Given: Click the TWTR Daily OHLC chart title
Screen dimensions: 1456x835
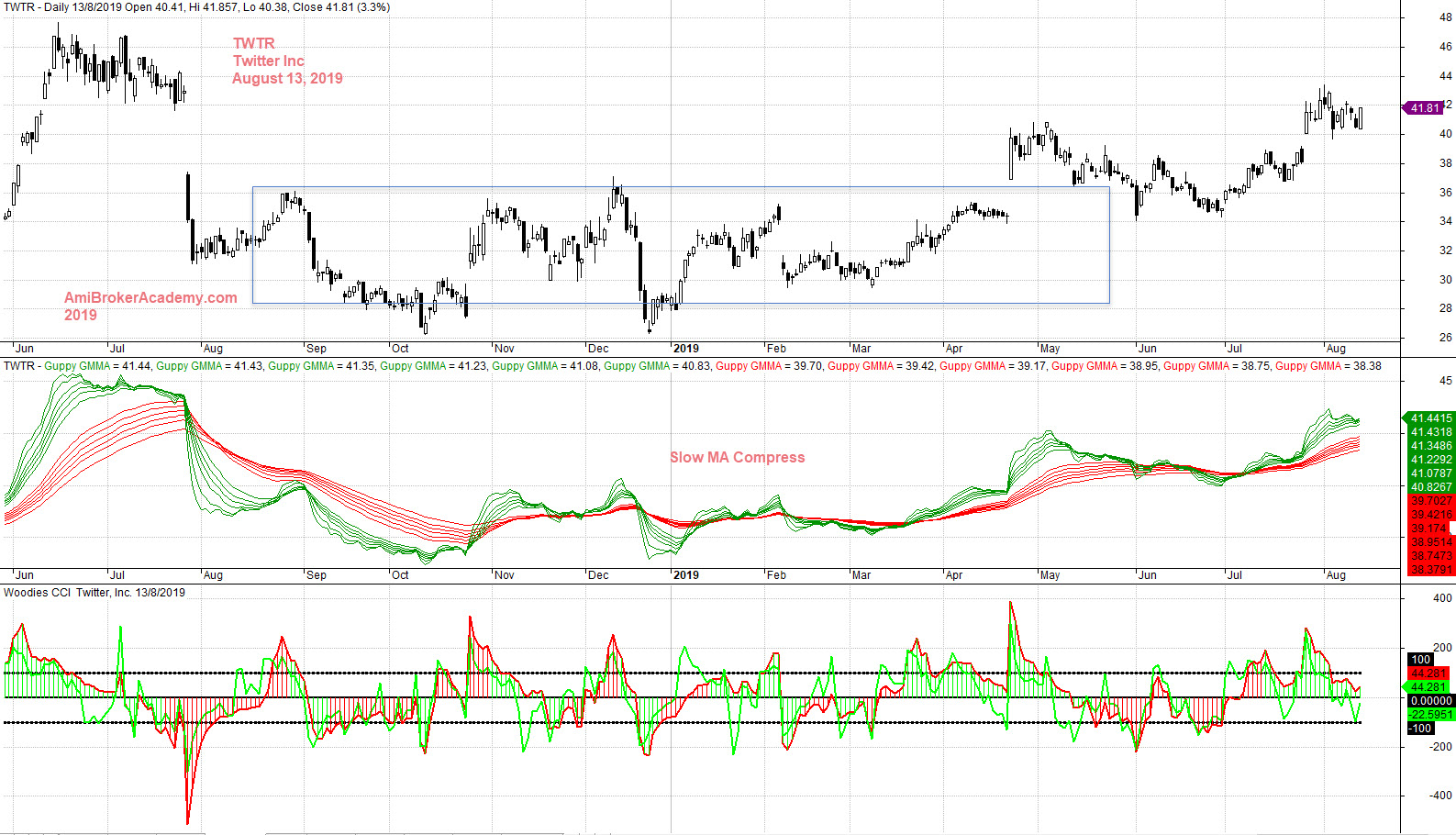Looking at the screenshot, I should pyautogui.click(x=196, y=7).
